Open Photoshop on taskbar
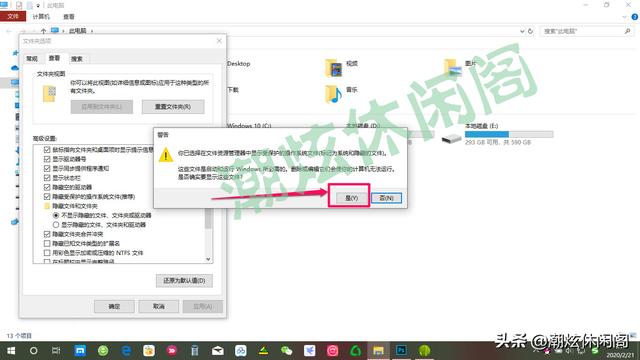 (401, 351)
